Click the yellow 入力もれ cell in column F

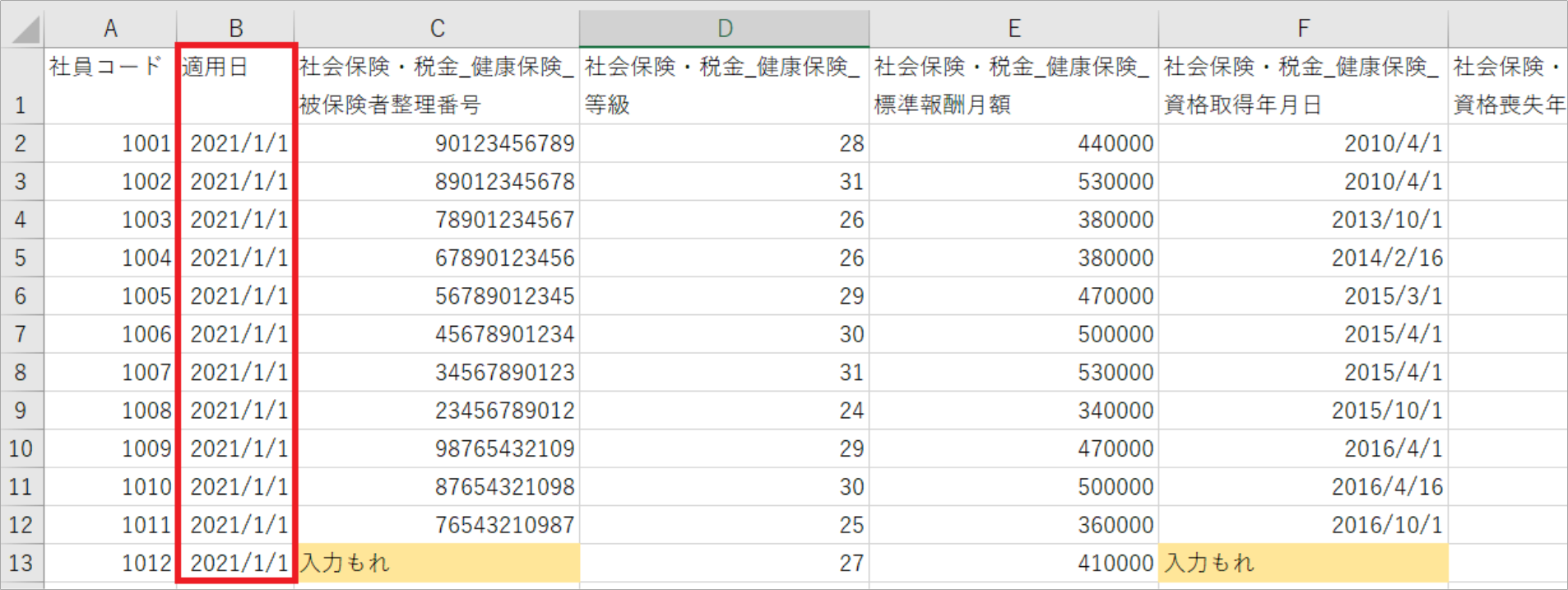point(1302,563)
